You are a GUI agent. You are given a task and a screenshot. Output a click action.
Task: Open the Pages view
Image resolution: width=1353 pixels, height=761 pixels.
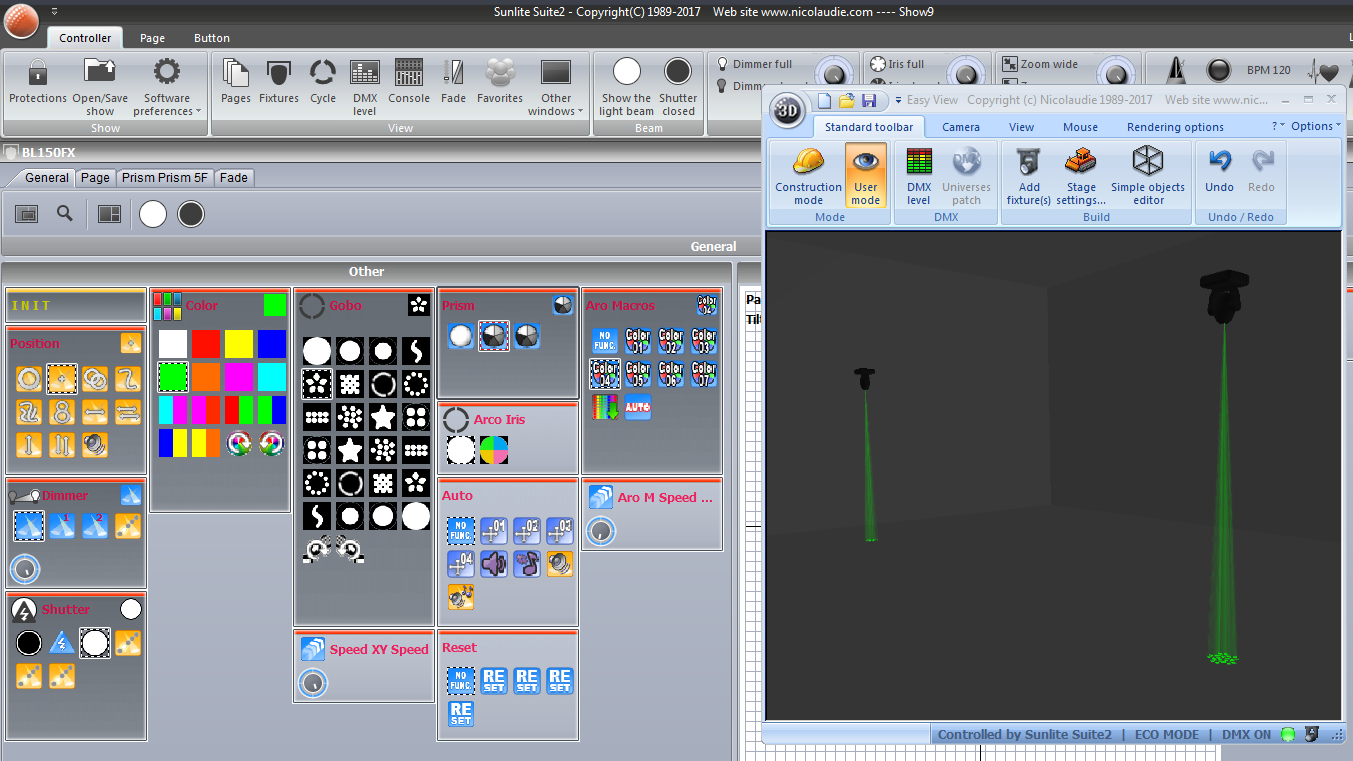tap(236, 82)
